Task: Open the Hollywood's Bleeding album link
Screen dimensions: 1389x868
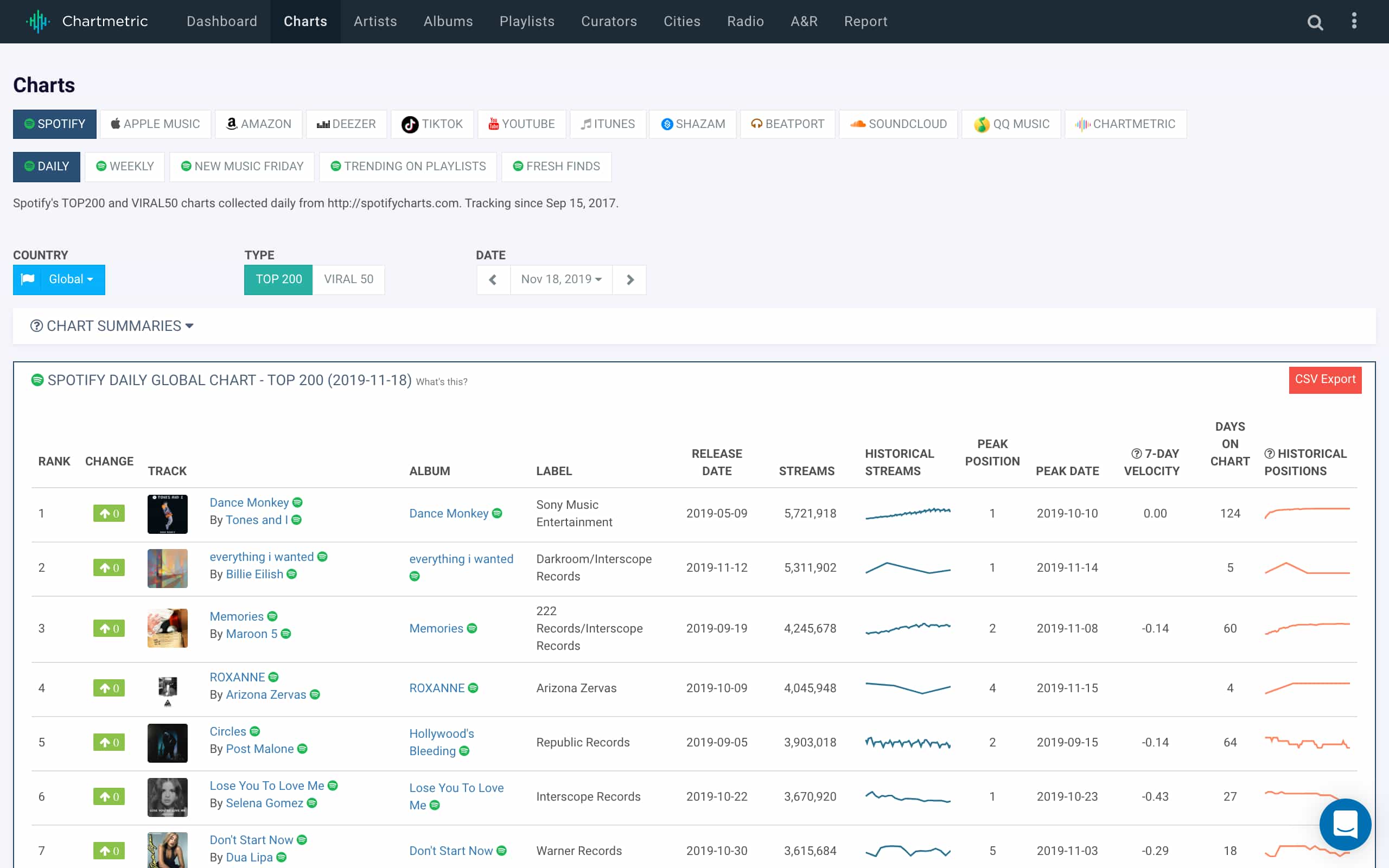Action: click(441, 742)
